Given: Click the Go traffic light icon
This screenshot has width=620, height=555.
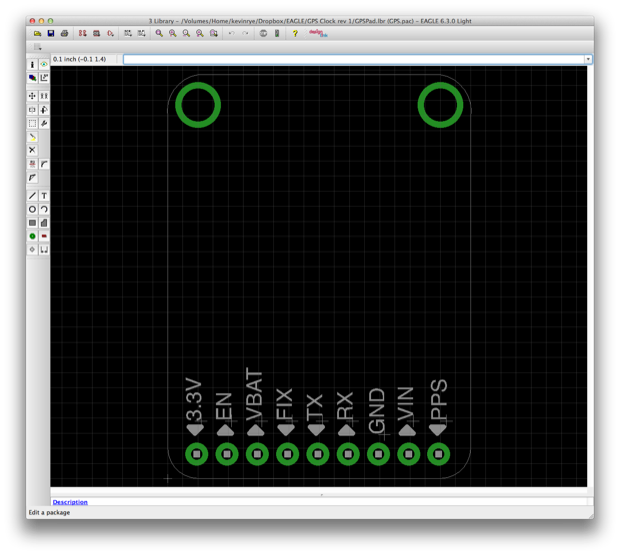Looking at the screenshot, I should 277,34.
